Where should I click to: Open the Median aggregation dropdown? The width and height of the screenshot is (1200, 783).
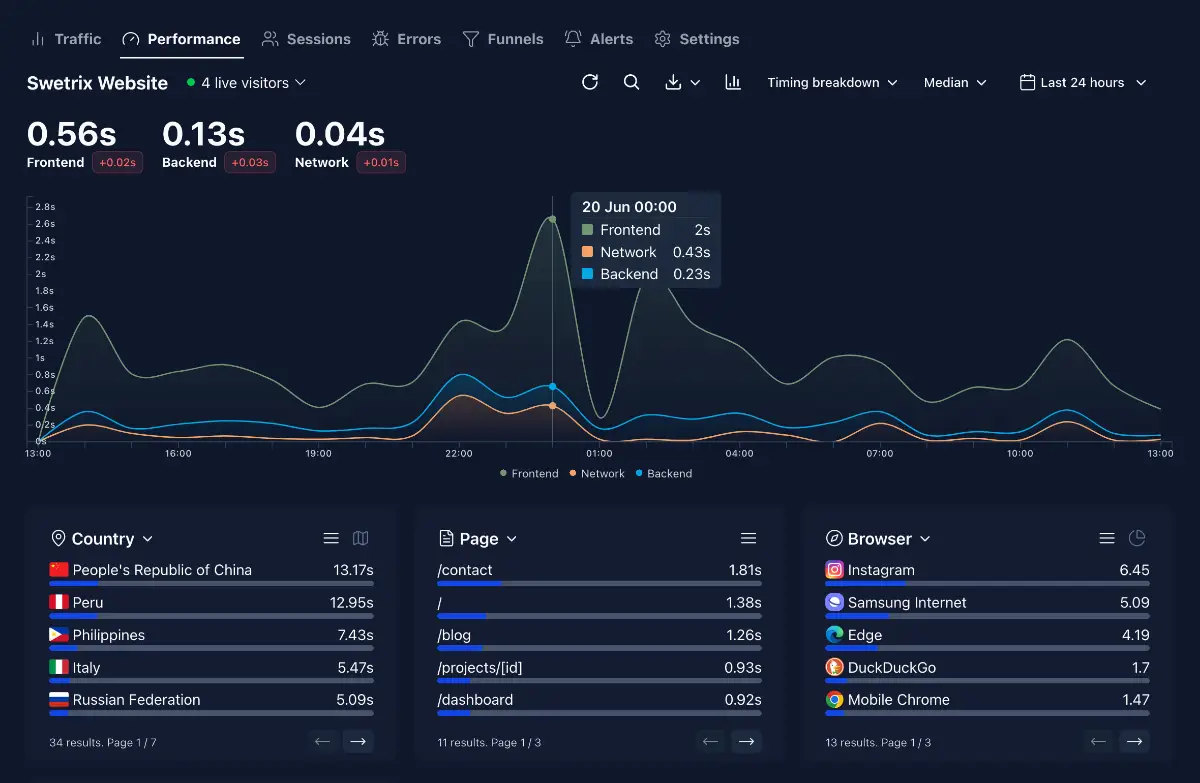tap(955, 82)
